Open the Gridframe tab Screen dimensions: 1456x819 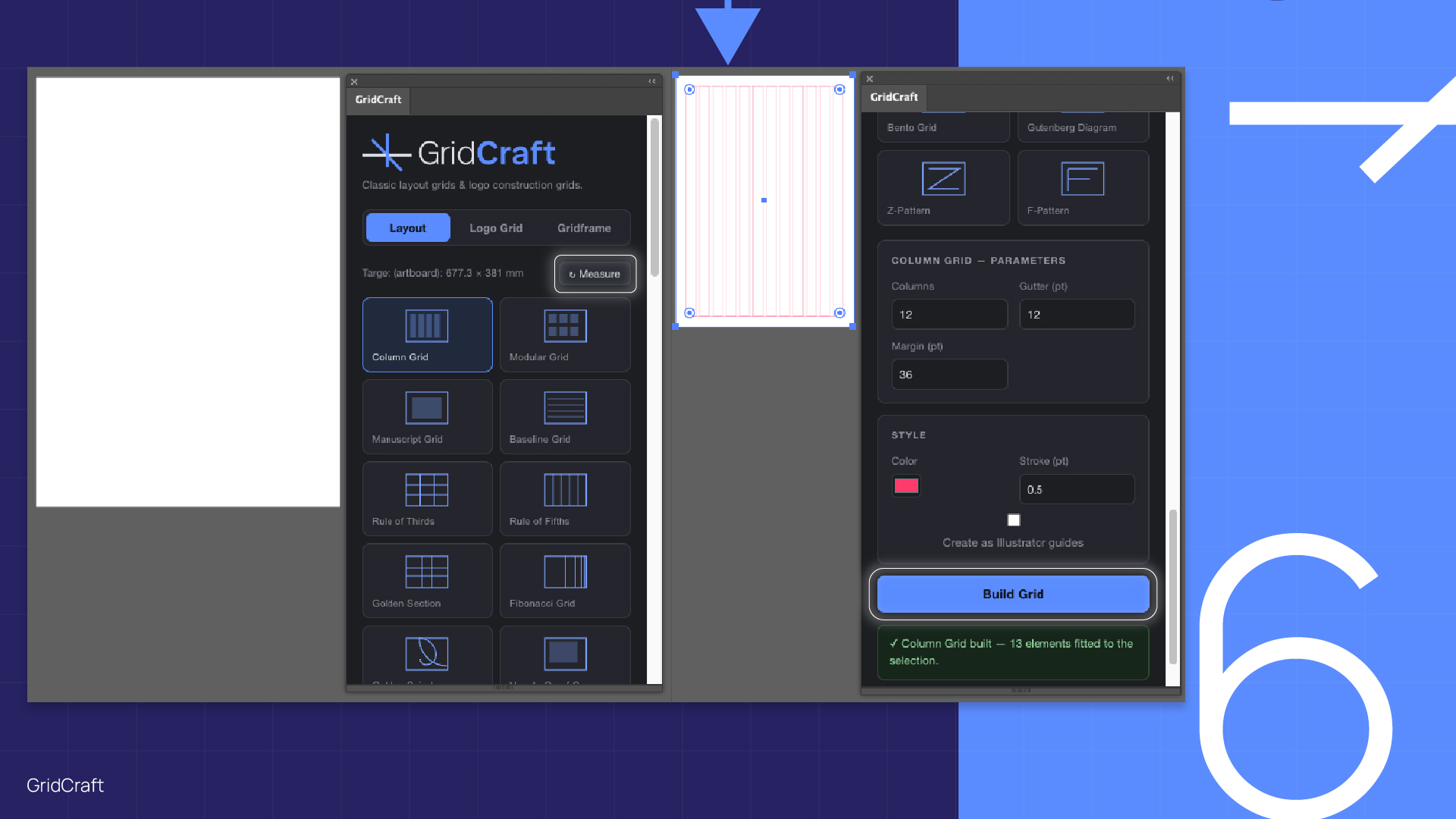pyautogui.click(x=584, y=227)
